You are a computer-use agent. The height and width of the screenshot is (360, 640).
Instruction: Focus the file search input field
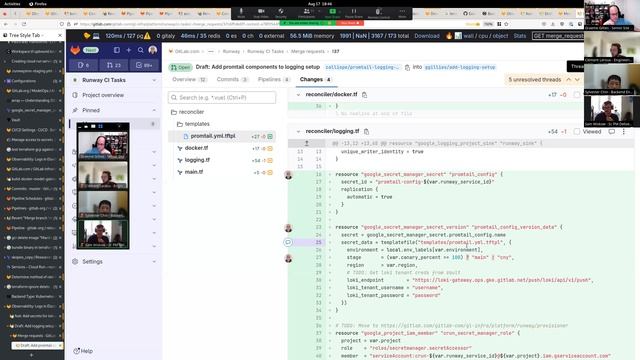coord(222,98)
